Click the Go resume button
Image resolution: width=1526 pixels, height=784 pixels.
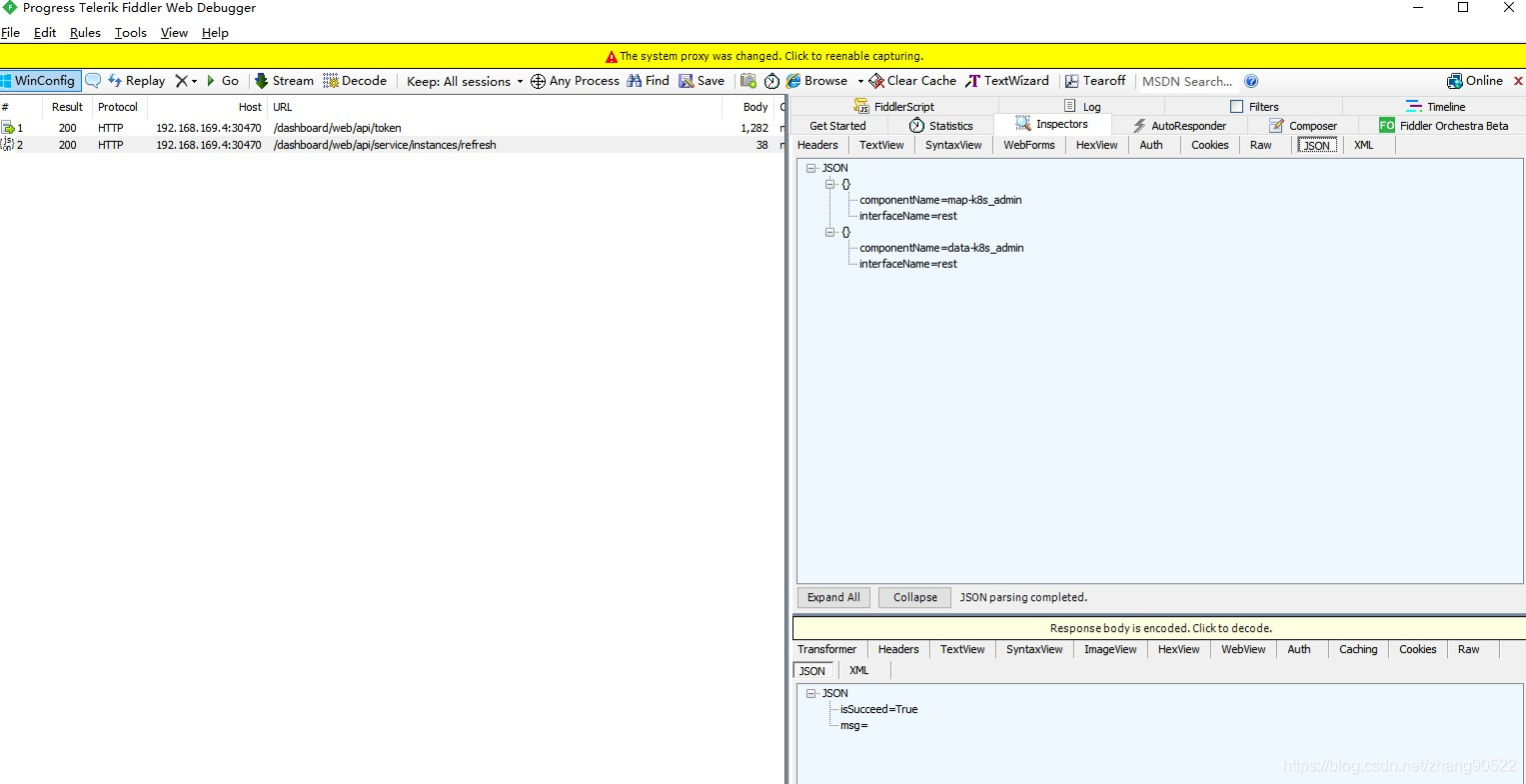tap(223, 81)
